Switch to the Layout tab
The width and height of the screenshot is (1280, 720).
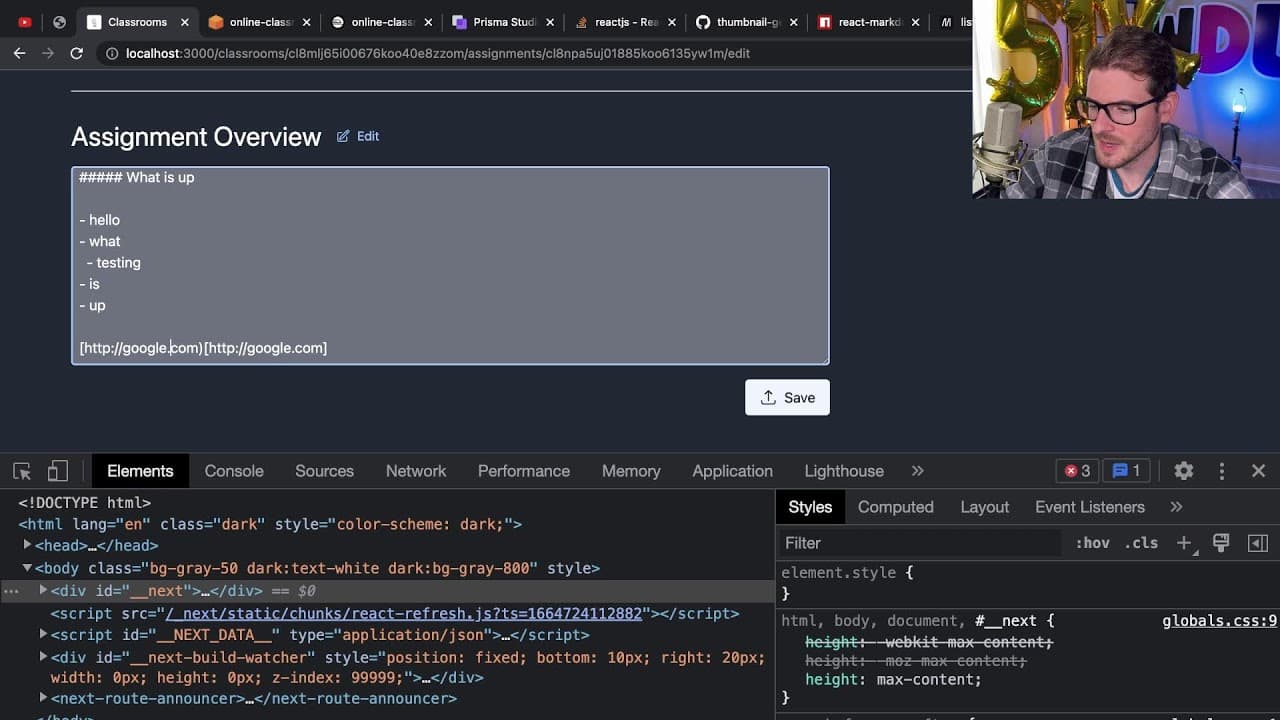click(x=985, y=507)
